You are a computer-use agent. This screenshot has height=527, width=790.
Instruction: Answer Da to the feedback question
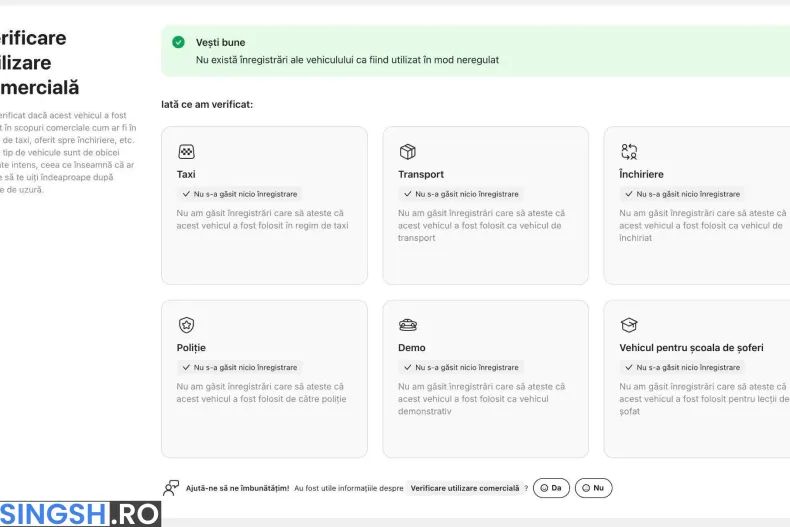pyautogui.click(x=551, y=488)
